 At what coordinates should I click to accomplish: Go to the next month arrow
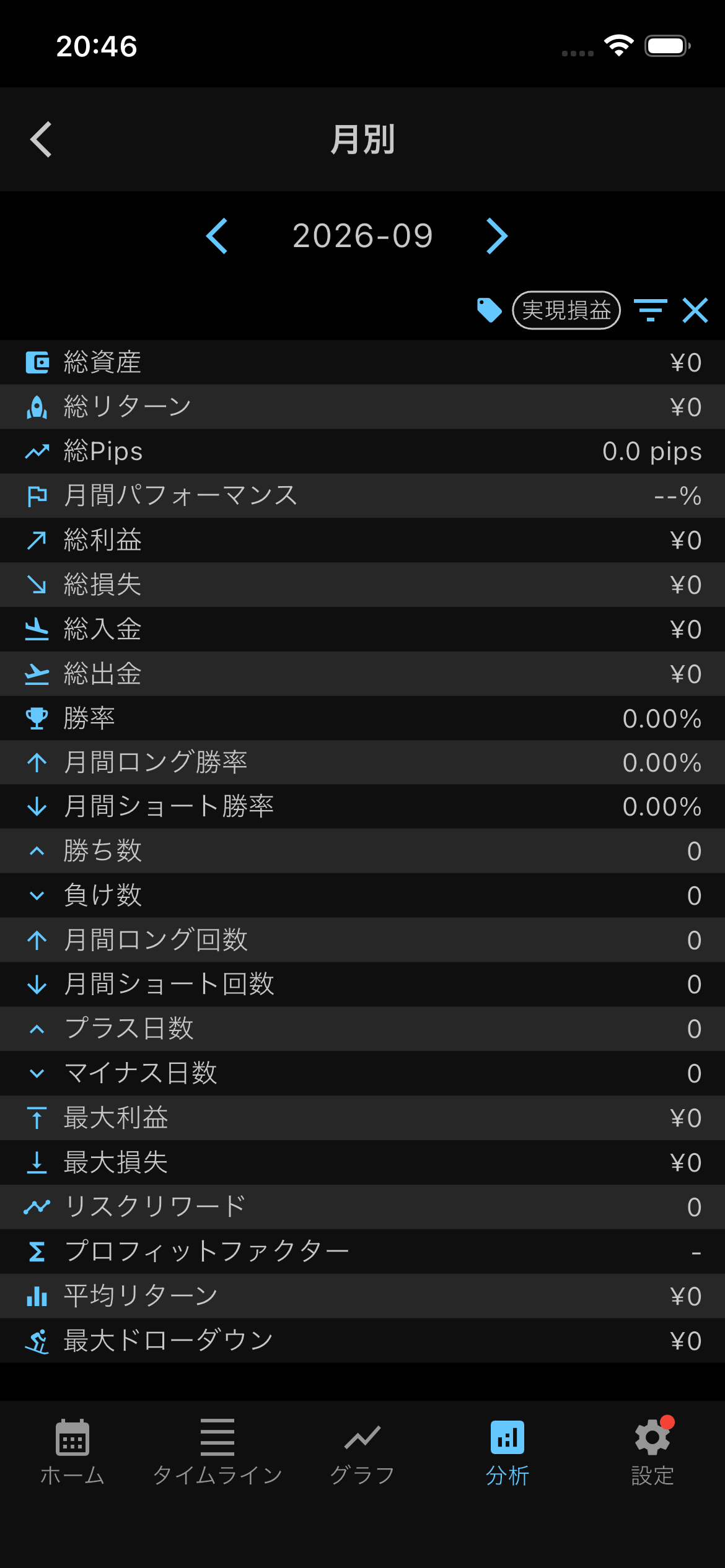pyautogui.click(x=497, y=236)
